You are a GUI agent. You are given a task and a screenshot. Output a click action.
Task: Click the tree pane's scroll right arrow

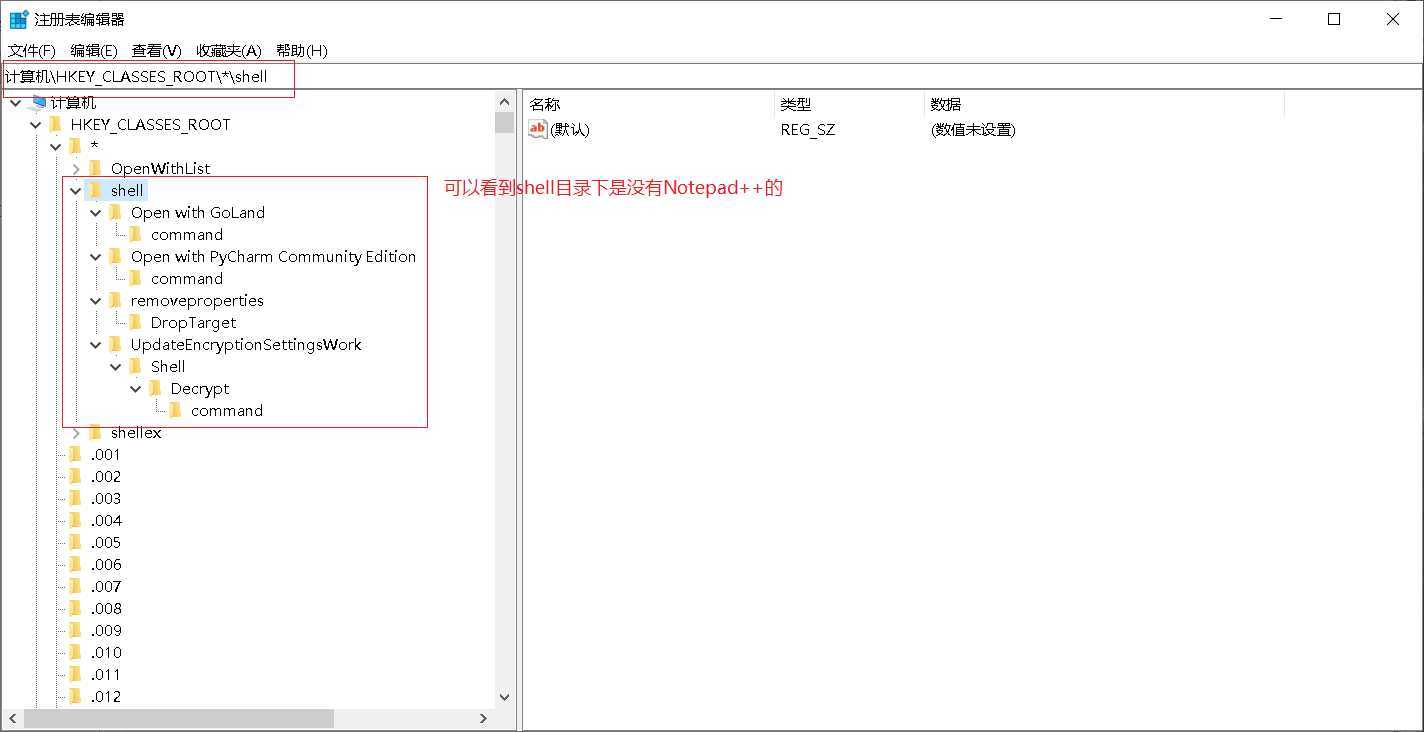[x=484, y=718]
